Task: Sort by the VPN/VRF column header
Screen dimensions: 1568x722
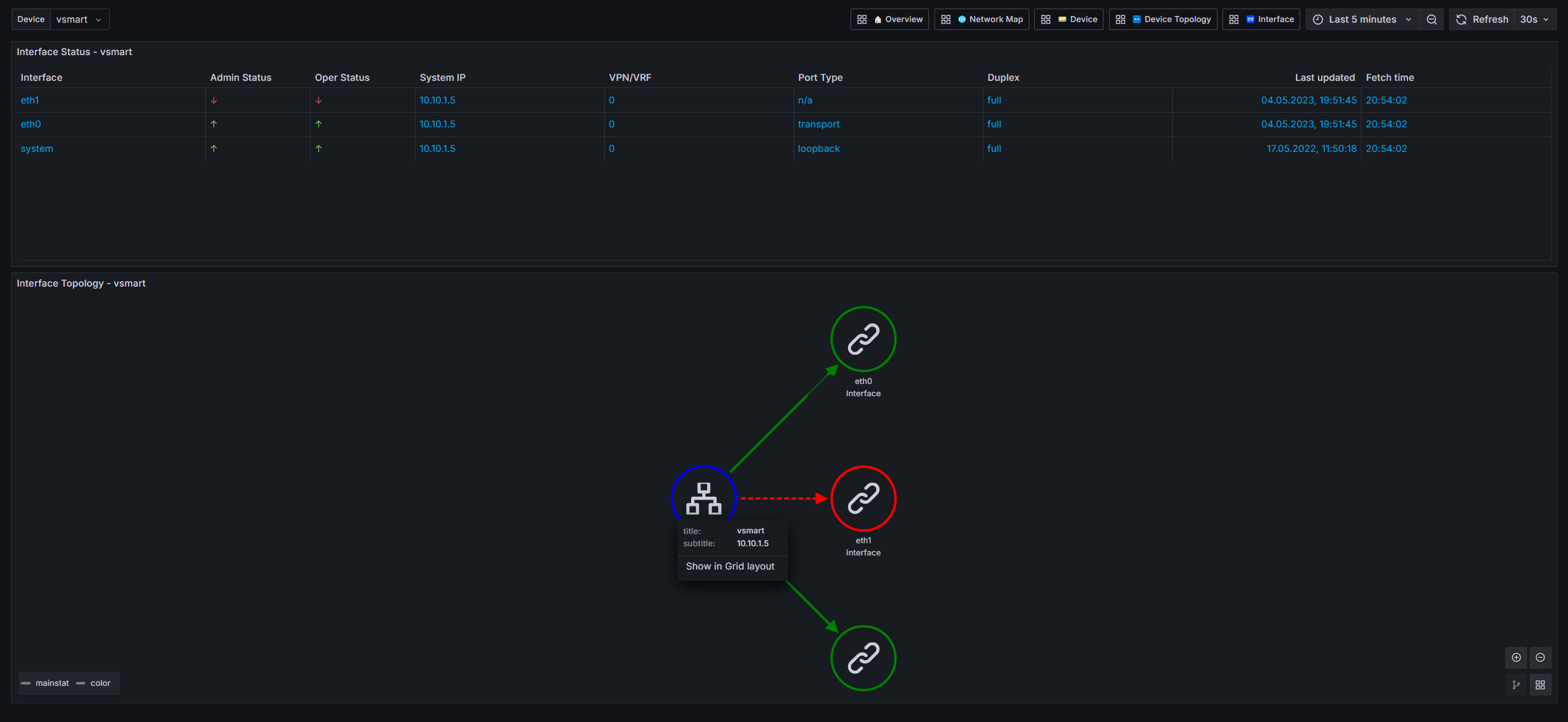Action: pos(630,78)
